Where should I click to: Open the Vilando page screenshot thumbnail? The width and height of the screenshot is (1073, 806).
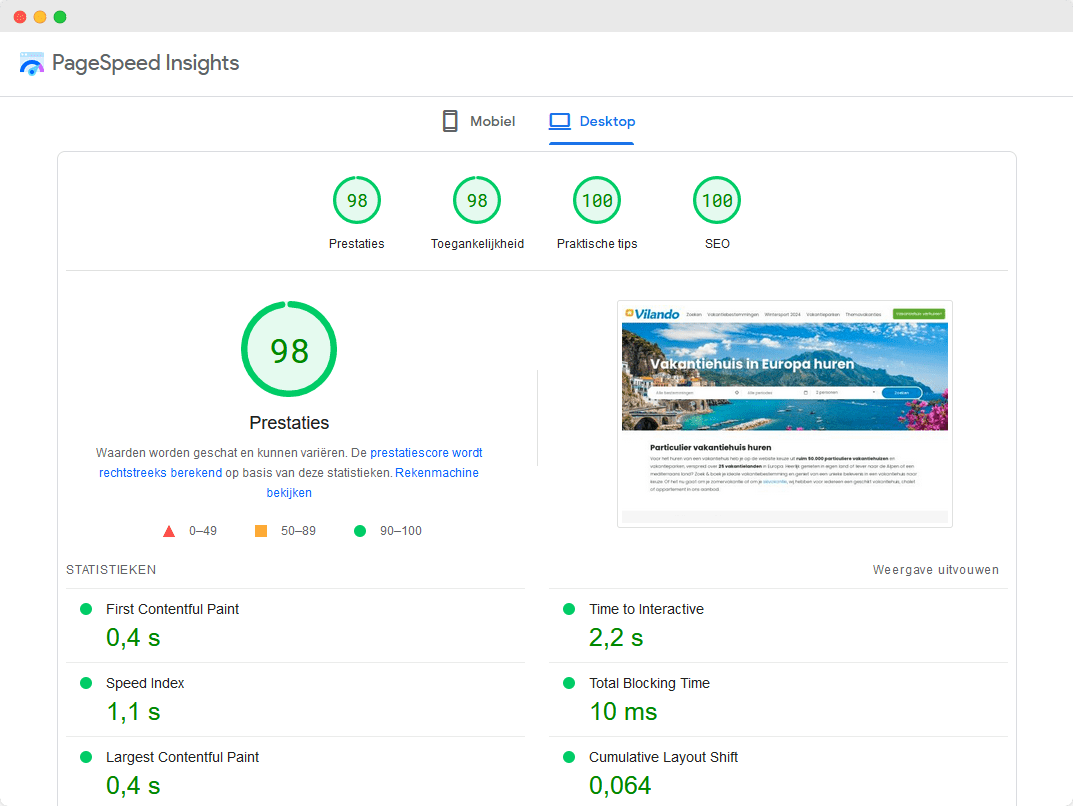[x=785, y=414]
